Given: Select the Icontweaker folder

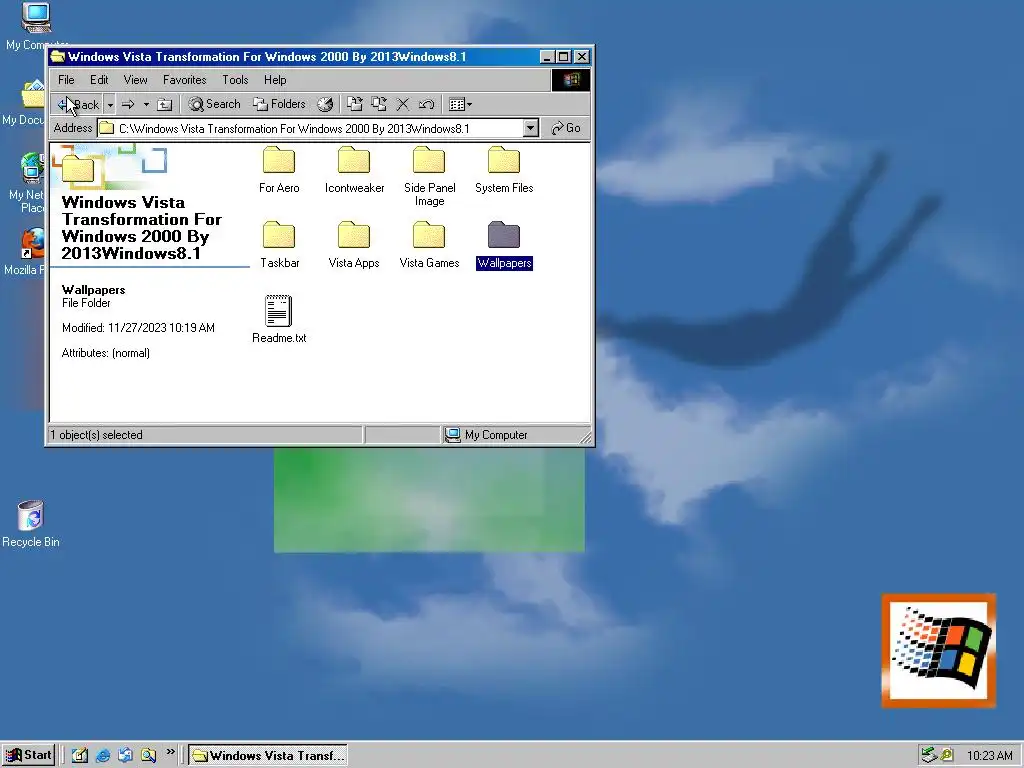Looking at the screenshot, I should pyautogui.click(x=354, y=170).
